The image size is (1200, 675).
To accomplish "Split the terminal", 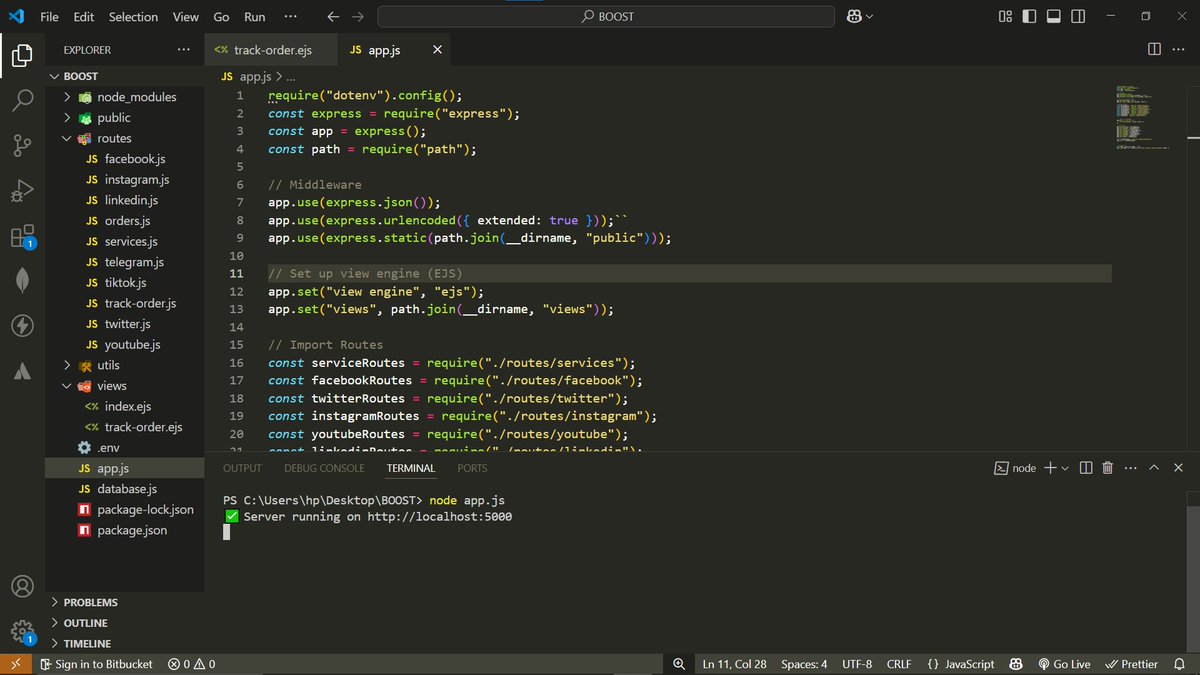I will pyautogui.click(x=1086, y=468).
